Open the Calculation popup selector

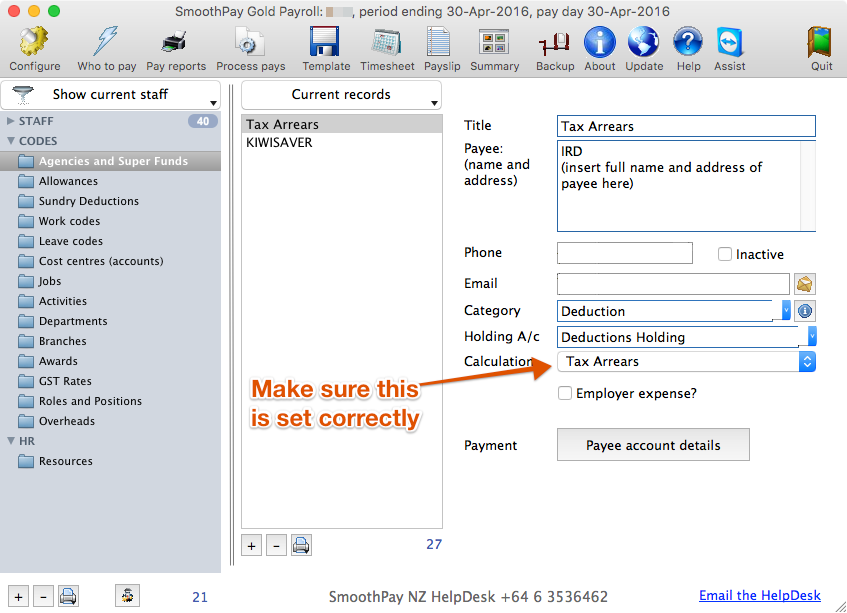click(x=686, y=361)
